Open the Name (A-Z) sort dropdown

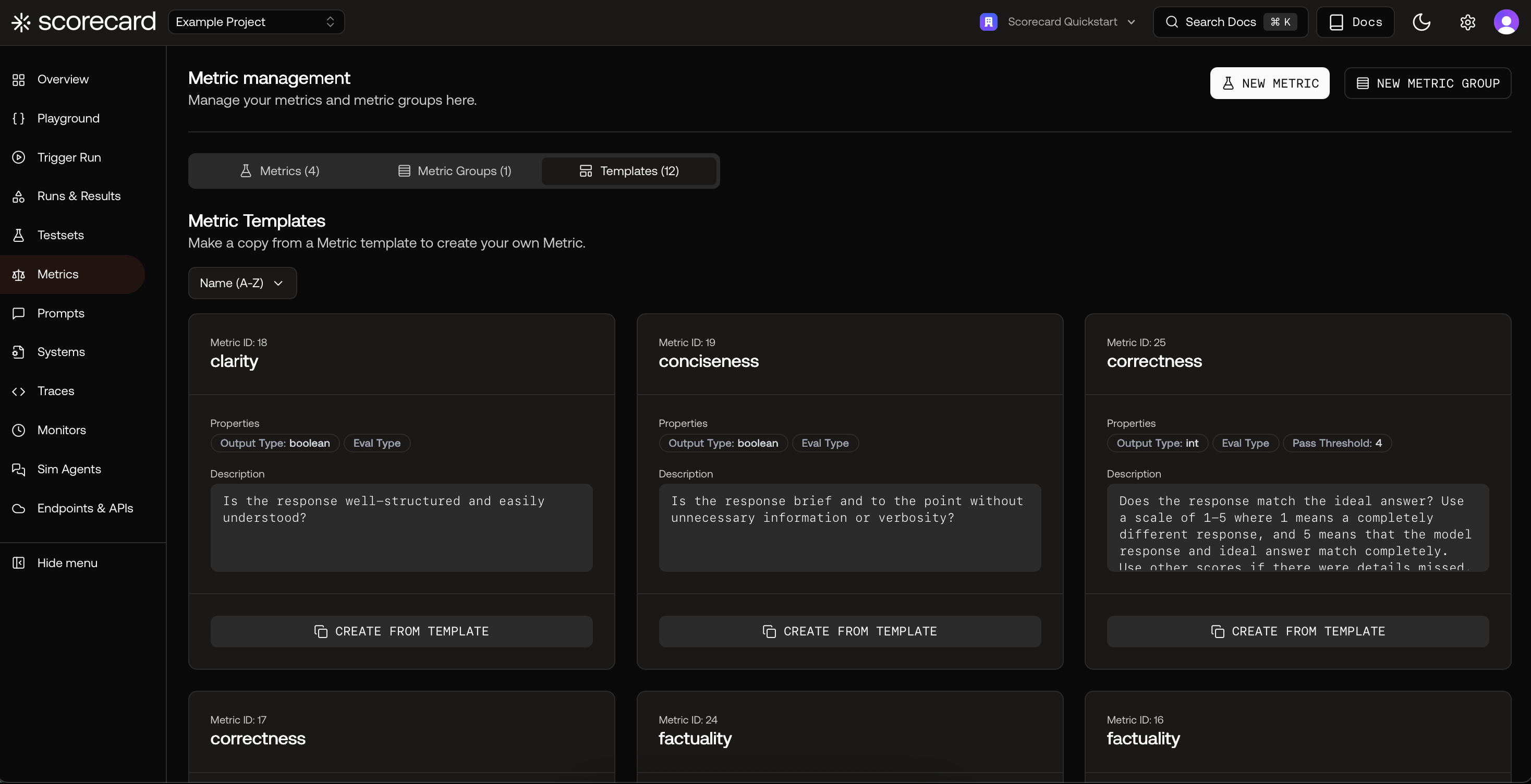(x=242, y=283)
